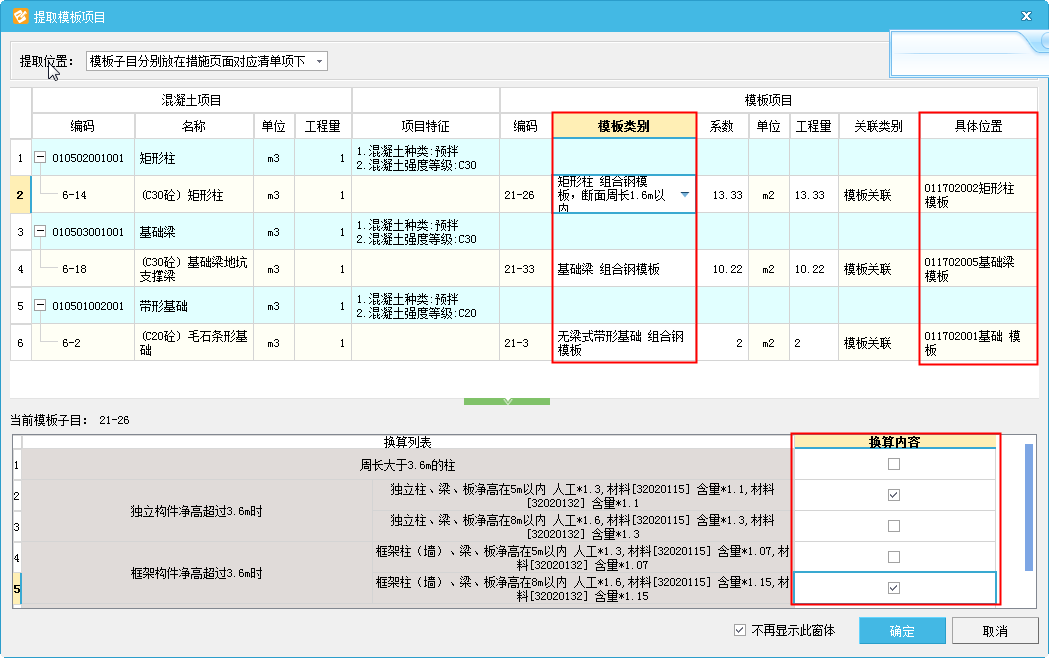1049x658 pixels.
Task: Uncheck the 框架柱 8m以内 conversion checkbox
Action: [894, 588]
